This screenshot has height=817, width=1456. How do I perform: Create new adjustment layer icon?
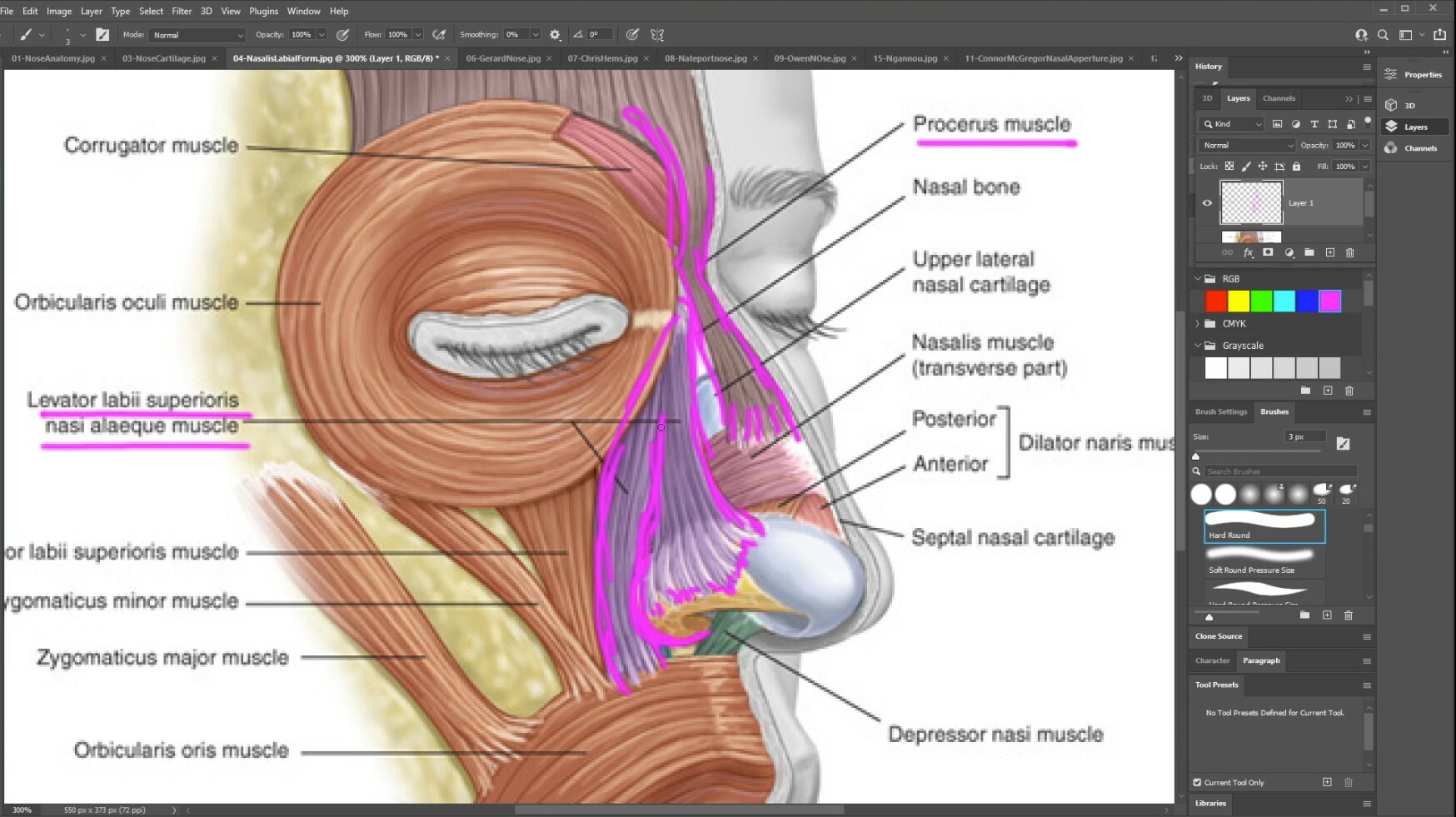(x=1289, y=252)
